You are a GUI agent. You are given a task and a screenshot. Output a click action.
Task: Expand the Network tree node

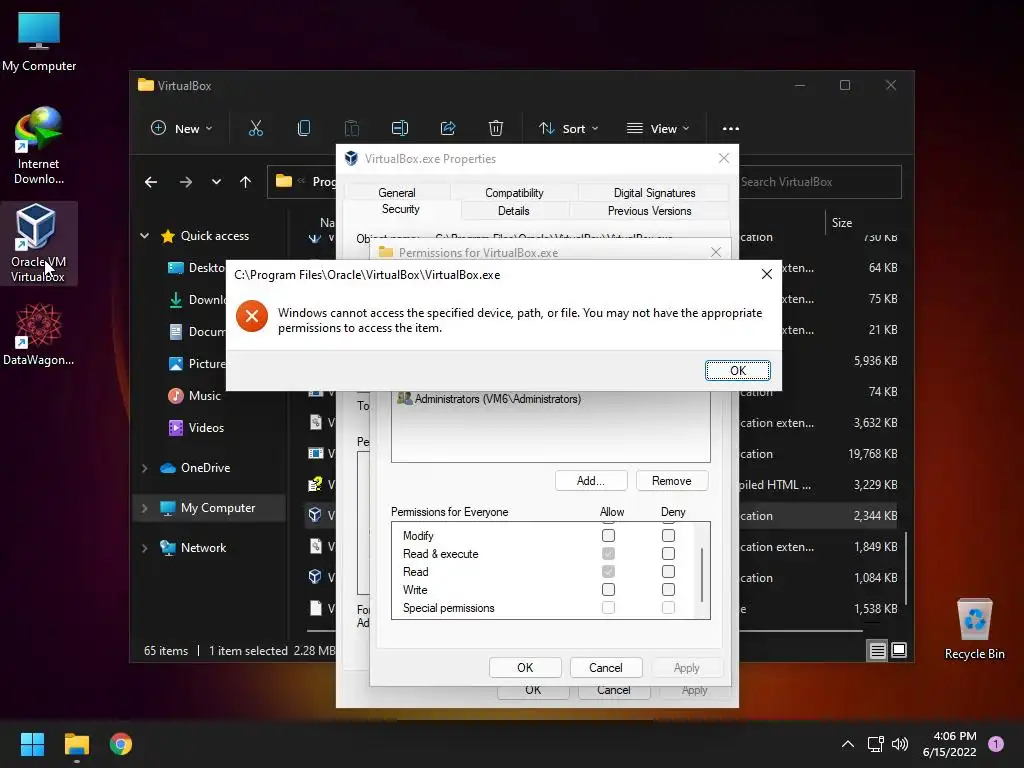[x=144, y=547]
